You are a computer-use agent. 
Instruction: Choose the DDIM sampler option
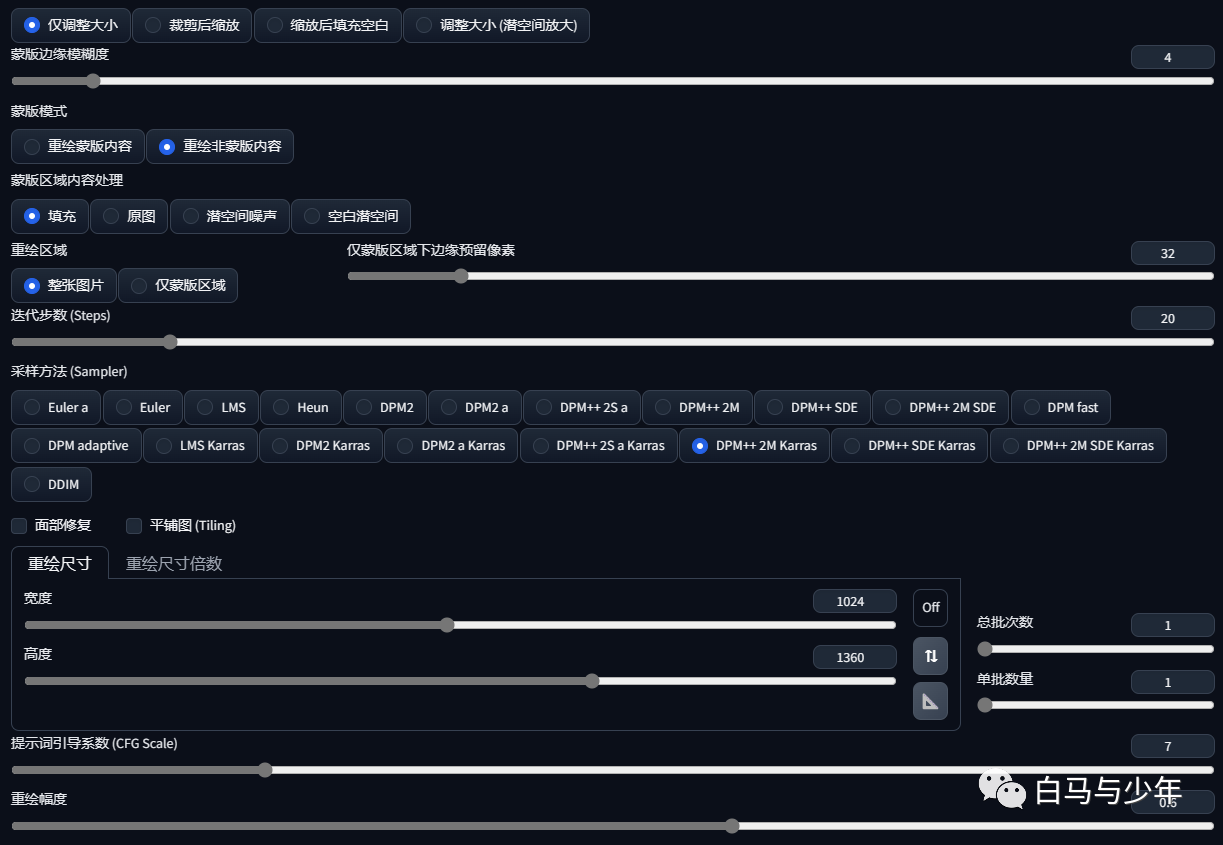pyautogui.click(x=51, y=484)
